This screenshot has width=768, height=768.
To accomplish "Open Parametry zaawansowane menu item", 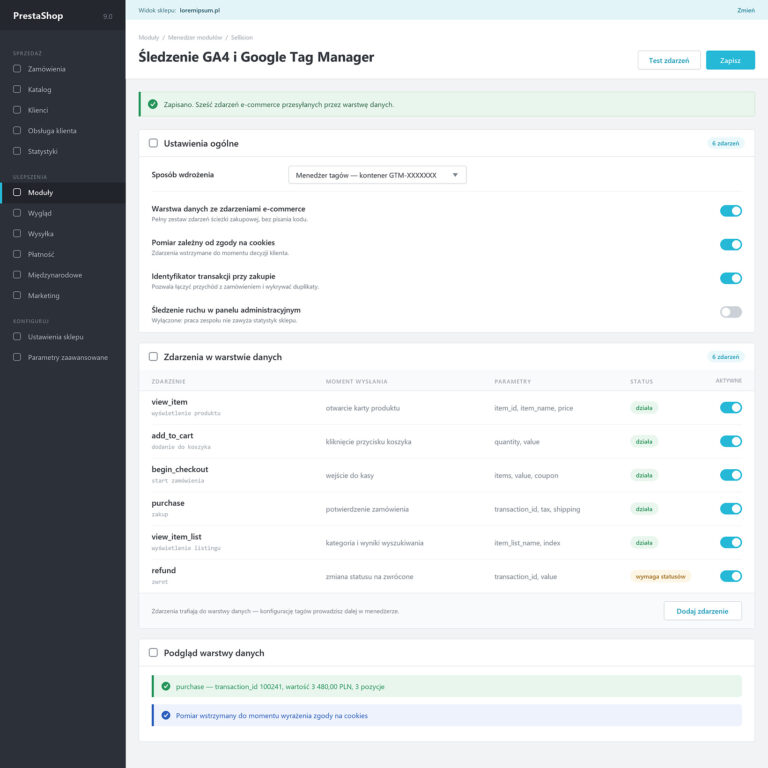I will tap(63, 357).
